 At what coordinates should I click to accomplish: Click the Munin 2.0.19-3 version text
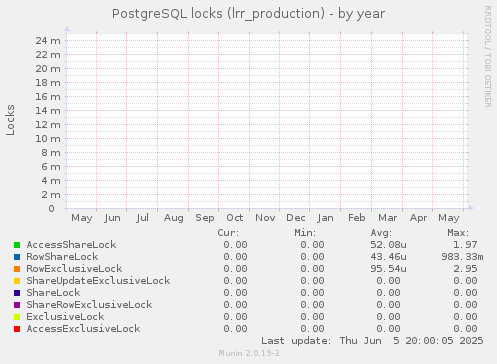point(249,353)
